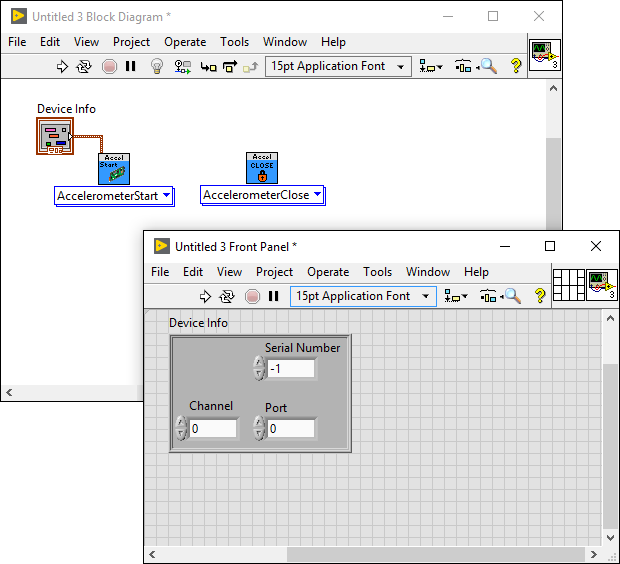This screenshot has width=620, height=564.
Task: Click Front Panel horizontal scrollbar right arrow
Action: [593, 555]
